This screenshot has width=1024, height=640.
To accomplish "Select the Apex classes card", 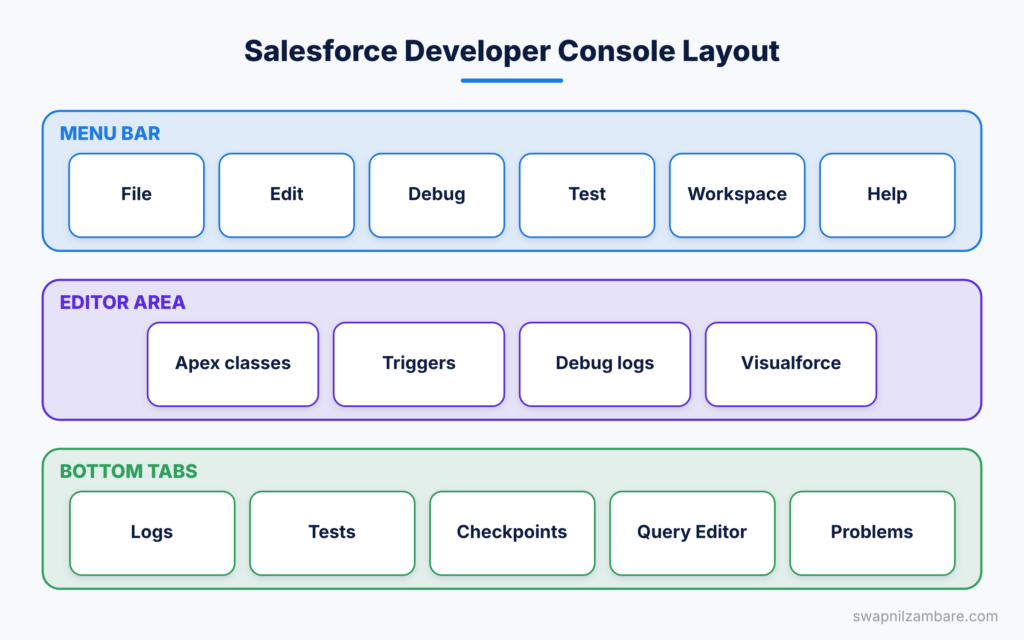I will [233, 364].
